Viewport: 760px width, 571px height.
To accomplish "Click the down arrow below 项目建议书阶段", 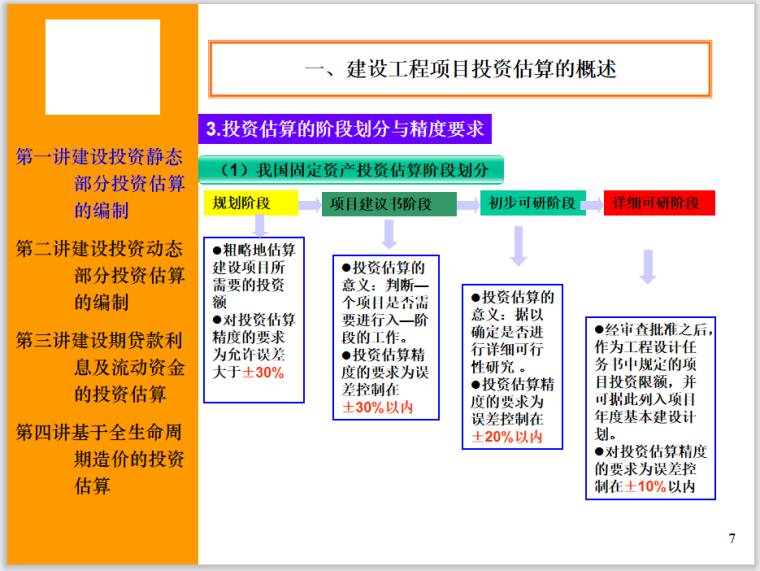I will (x=388, y=234).
